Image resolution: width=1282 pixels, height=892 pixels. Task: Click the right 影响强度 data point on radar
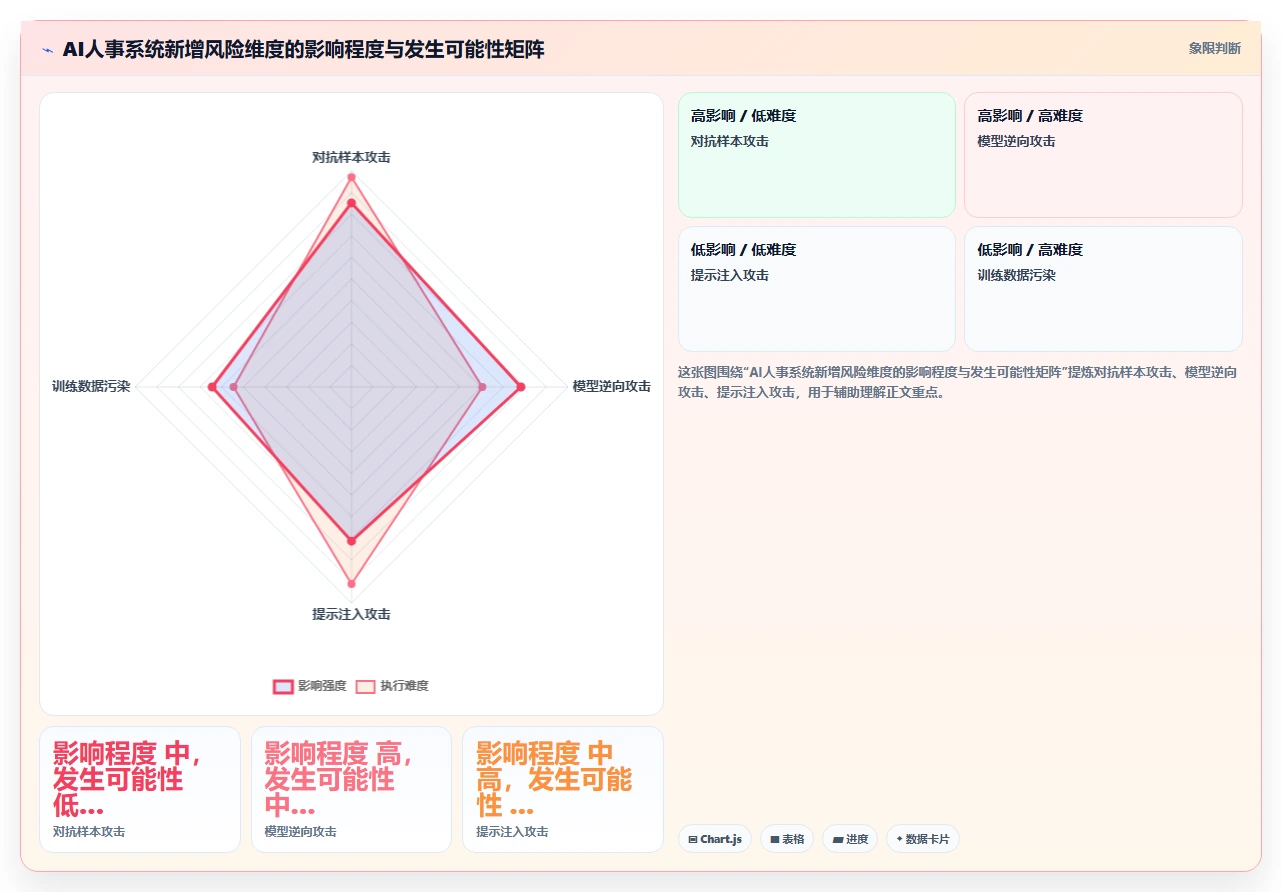pyautogui.click(x=520, y=386)
